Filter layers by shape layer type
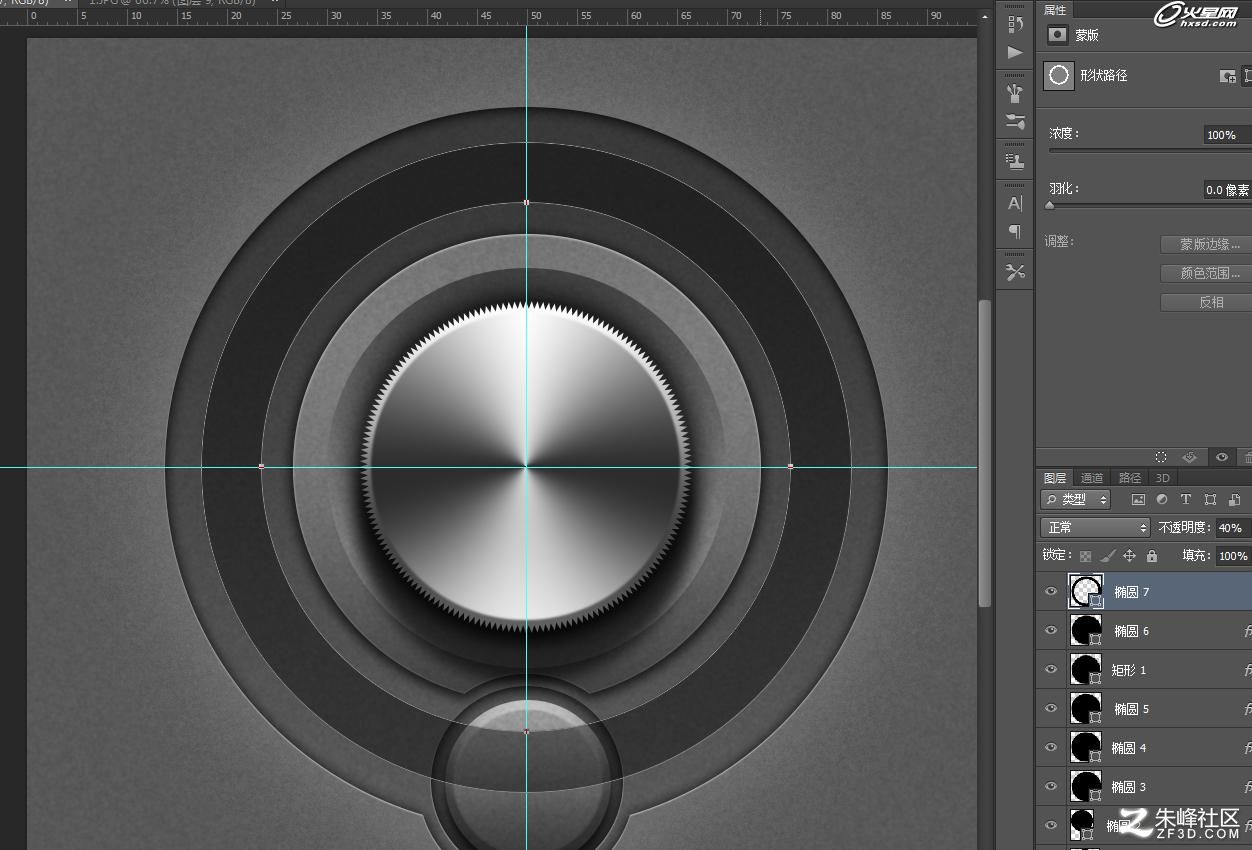 click(x=1210, y=500)
